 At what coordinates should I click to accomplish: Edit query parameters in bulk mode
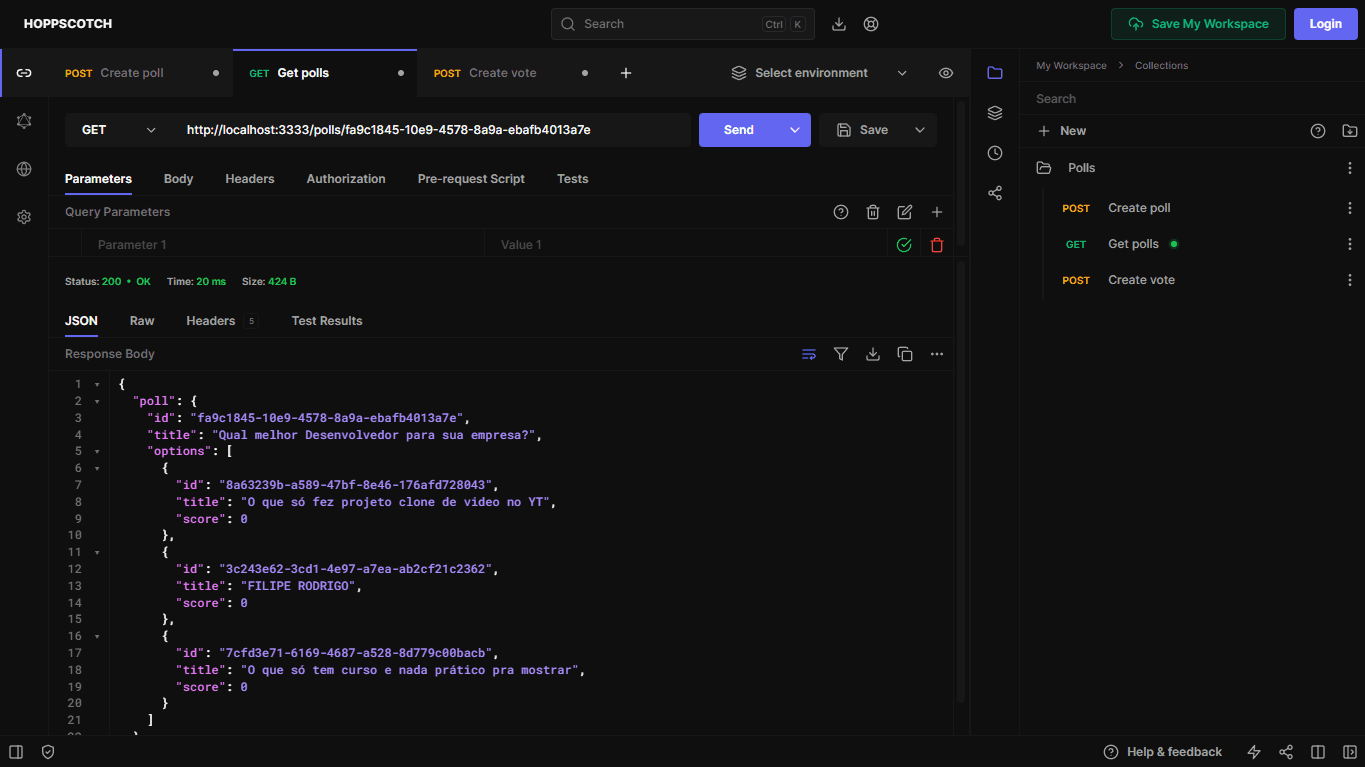click(x=905, y=211)
